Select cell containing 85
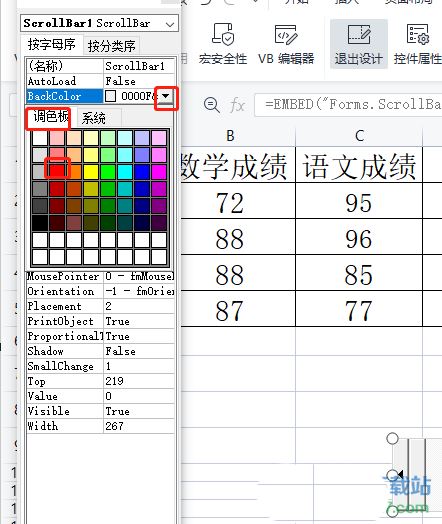Viewport: 442px width, 524px height. pyautogui.click(x=359, y=273)
